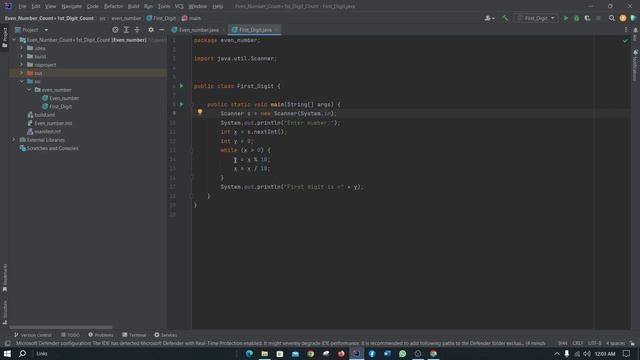The width and height of the screenshot is (640, 360).
Task: Click the stop process square icon
Action: tap(598, 18)
